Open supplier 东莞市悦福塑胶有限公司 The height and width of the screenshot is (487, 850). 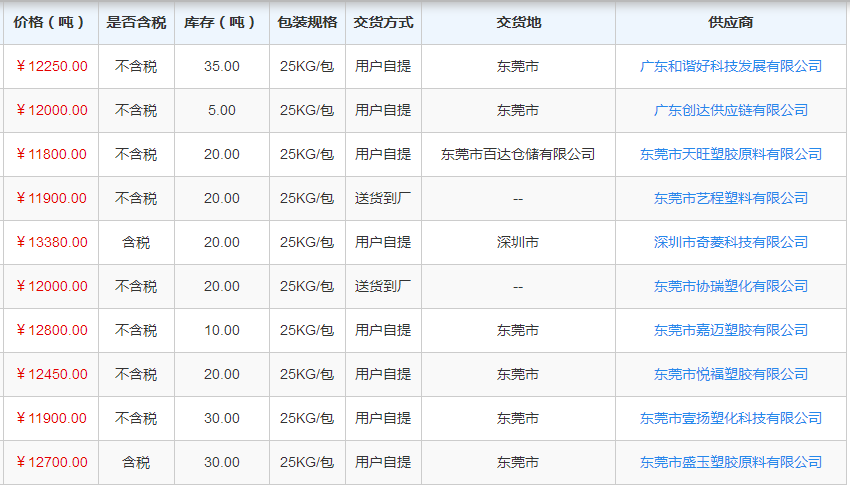(x=730, y=374)
